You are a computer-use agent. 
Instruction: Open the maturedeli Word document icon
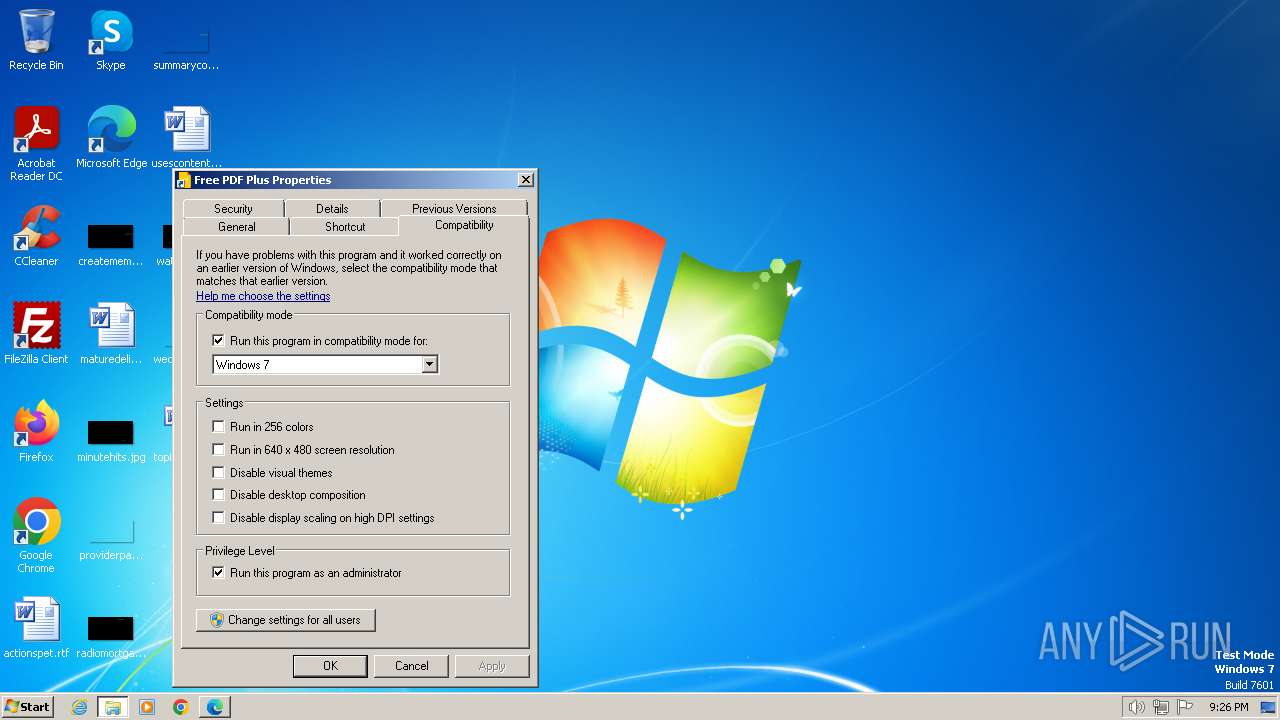111,333
